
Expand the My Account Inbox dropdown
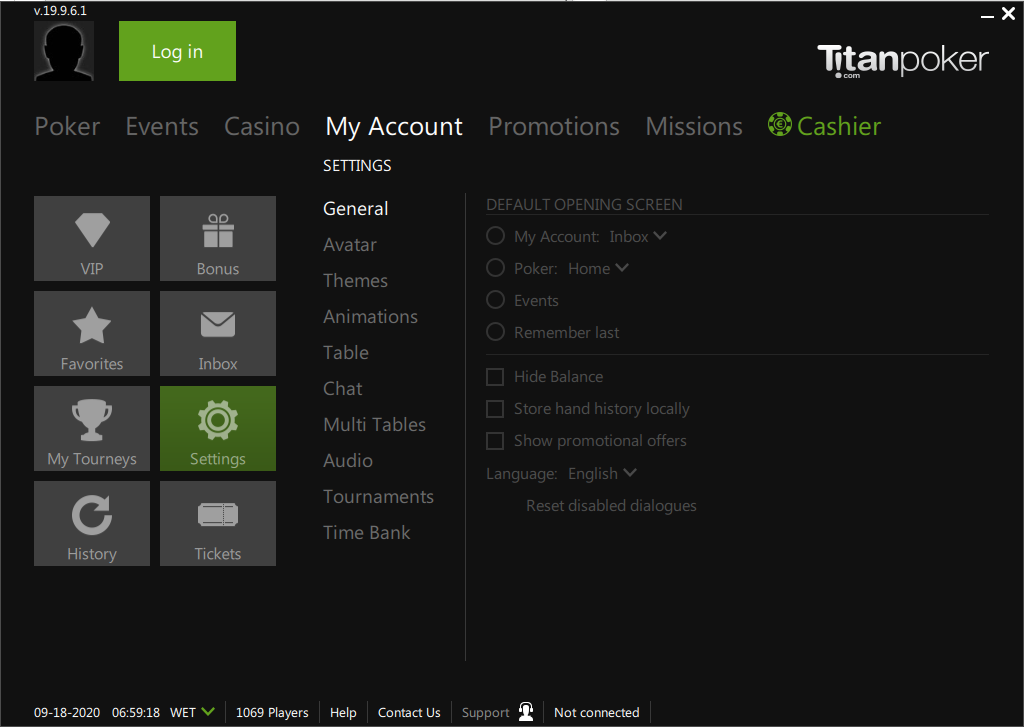click(x=638, y=236)
